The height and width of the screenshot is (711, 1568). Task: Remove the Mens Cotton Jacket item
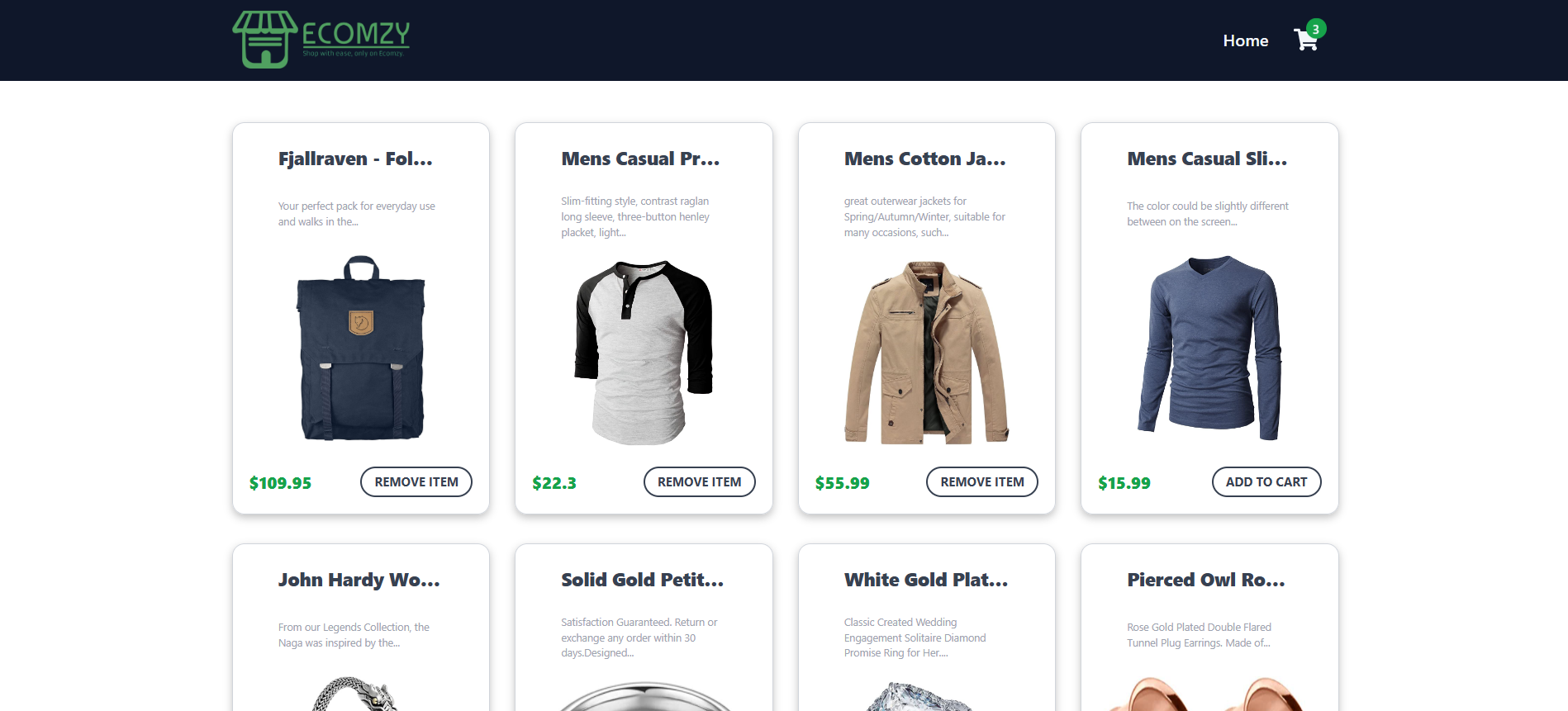982,482
